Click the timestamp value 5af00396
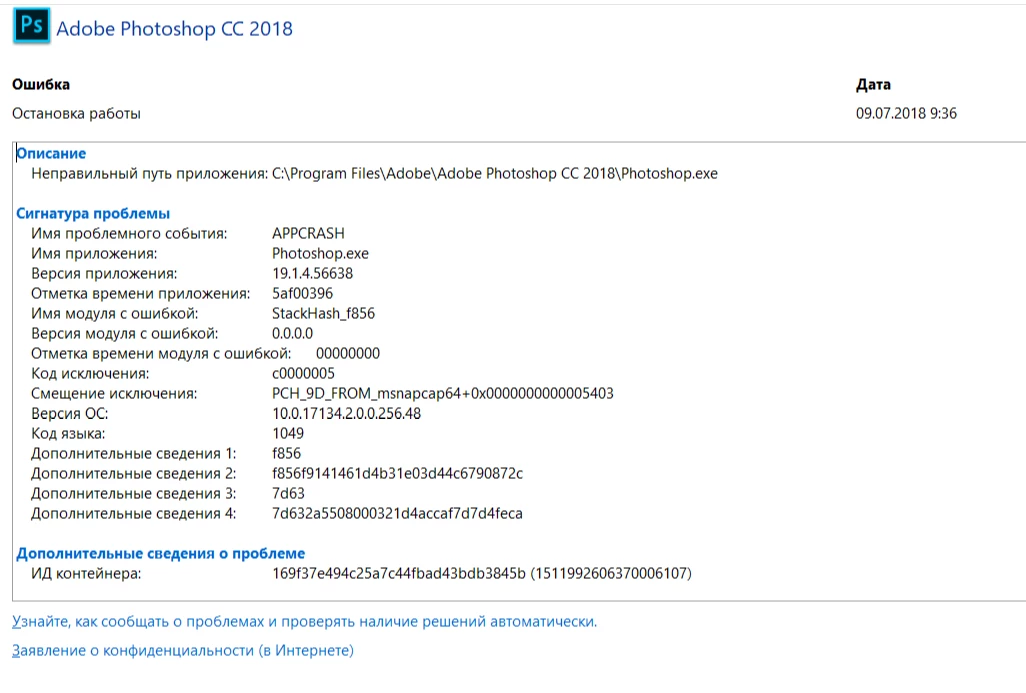The width and height of the screenshot is (1026, 693). [302, 293]
